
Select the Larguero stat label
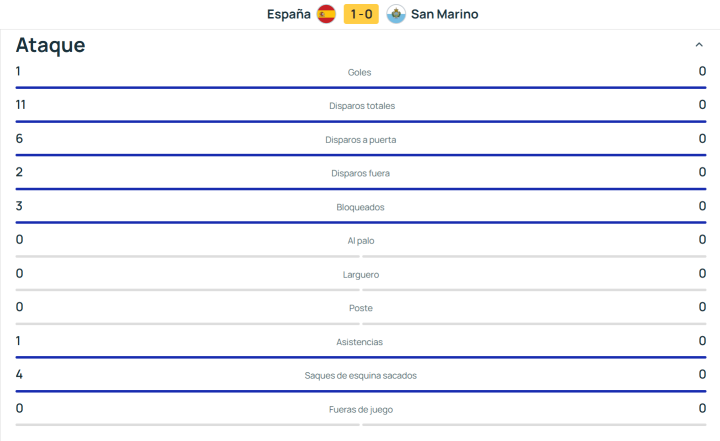[x=360, y=274]
